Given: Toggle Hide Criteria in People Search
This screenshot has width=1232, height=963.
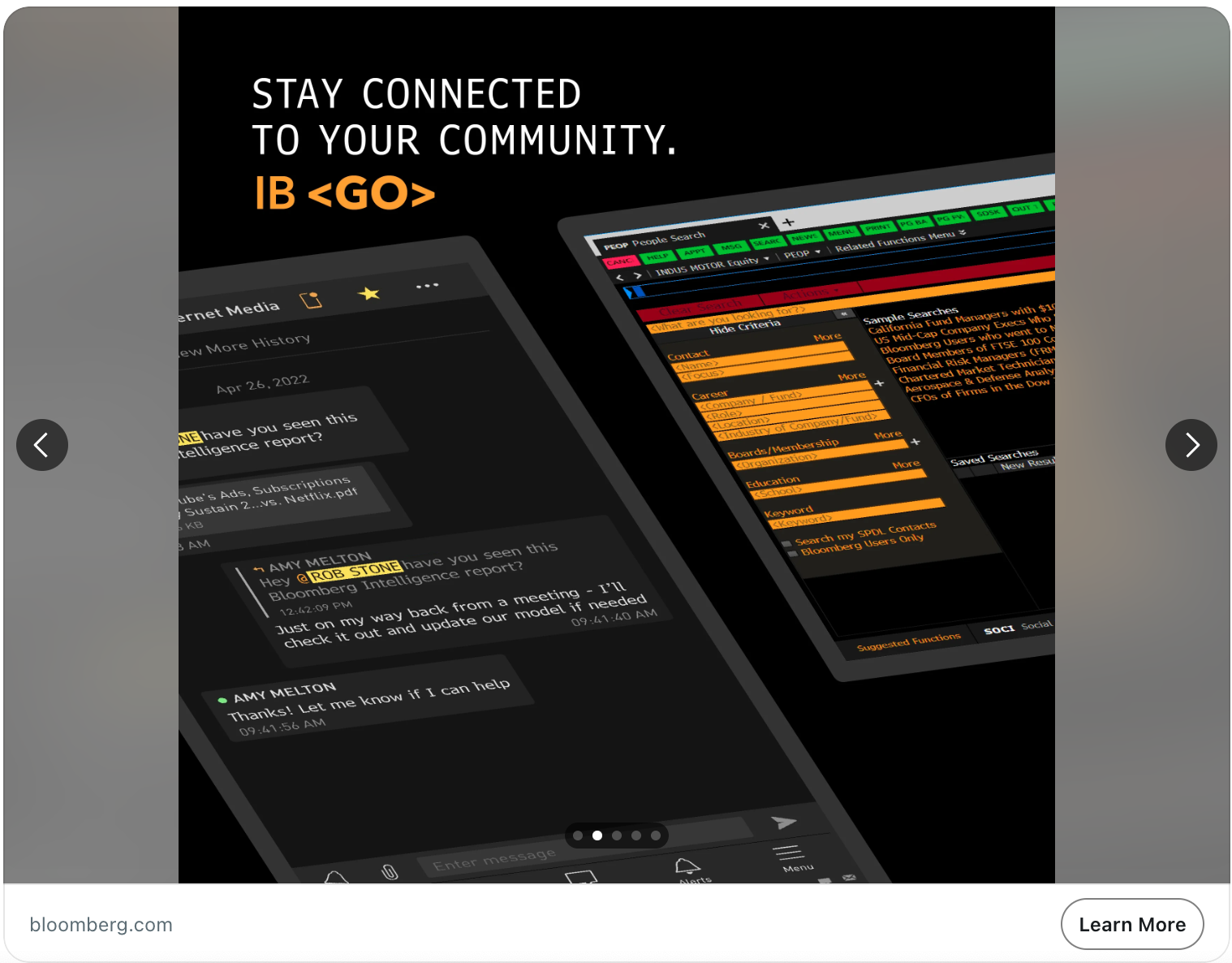Looking at the screenshot, I should pyautogui.click(x=746, y=324).
